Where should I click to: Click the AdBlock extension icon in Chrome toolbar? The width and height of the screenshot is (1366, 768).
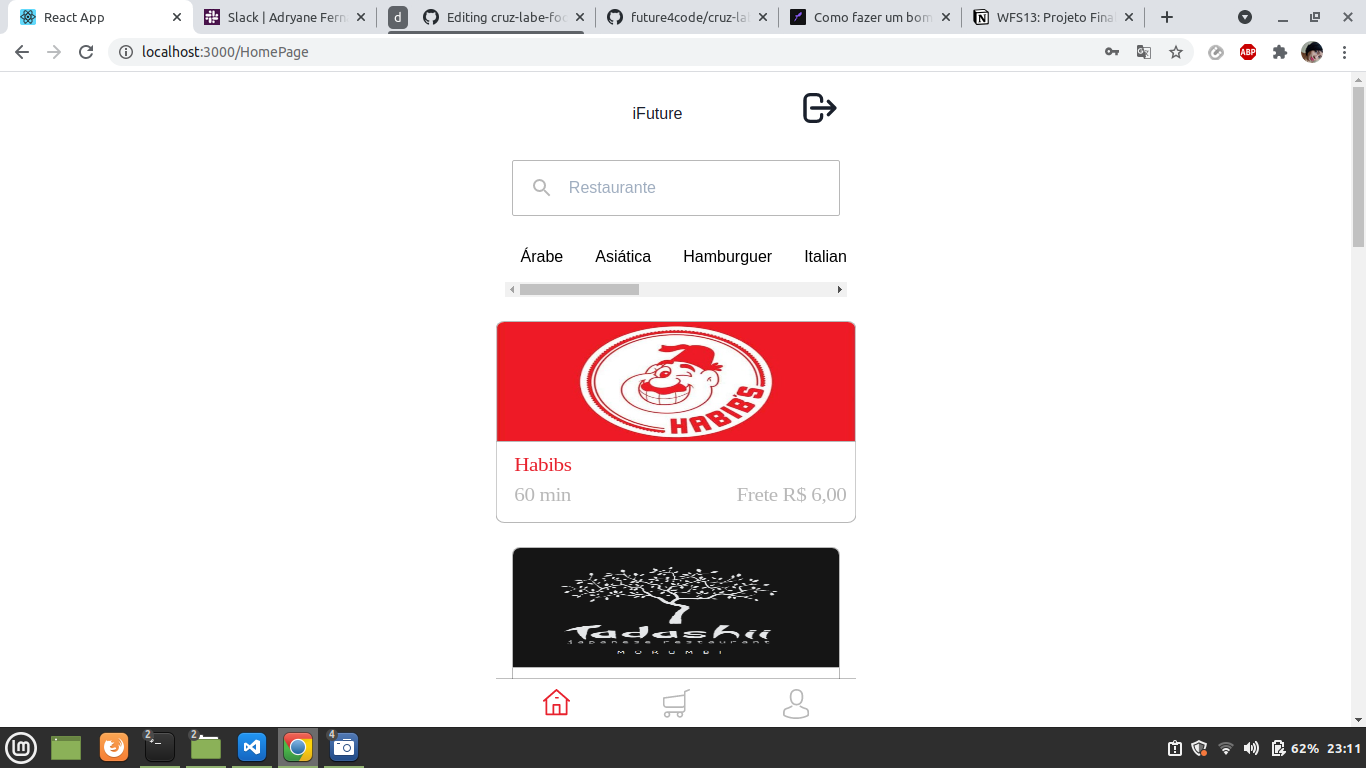(x=1247, y=51)
